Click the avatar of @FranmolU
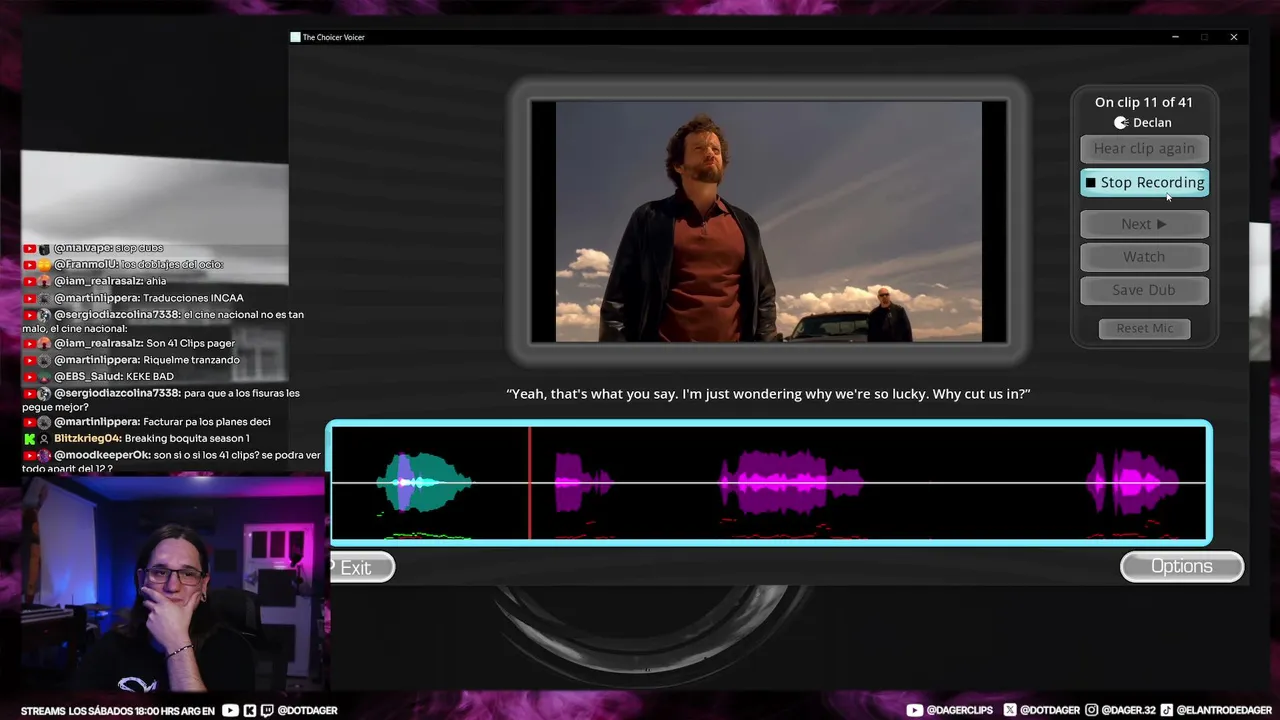The width and height of the screenshot is (1280, 720). click(x=44, y=265)
